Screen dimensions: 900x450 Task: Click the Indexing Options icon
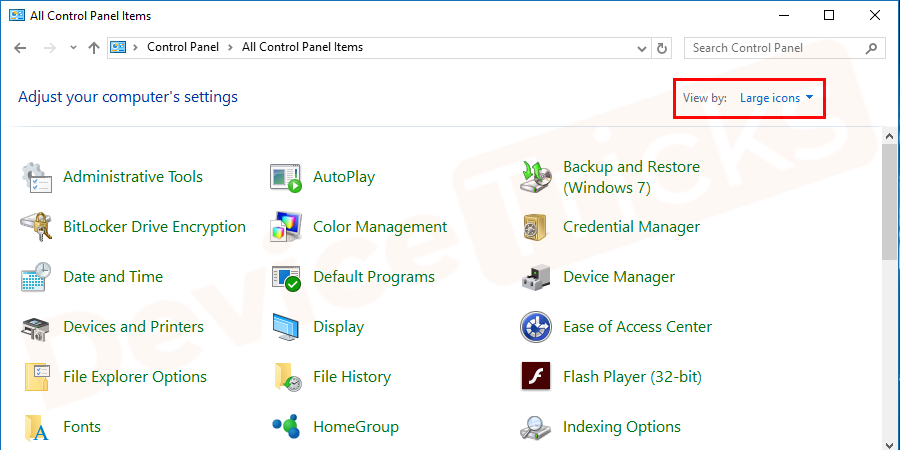point(537,427)
